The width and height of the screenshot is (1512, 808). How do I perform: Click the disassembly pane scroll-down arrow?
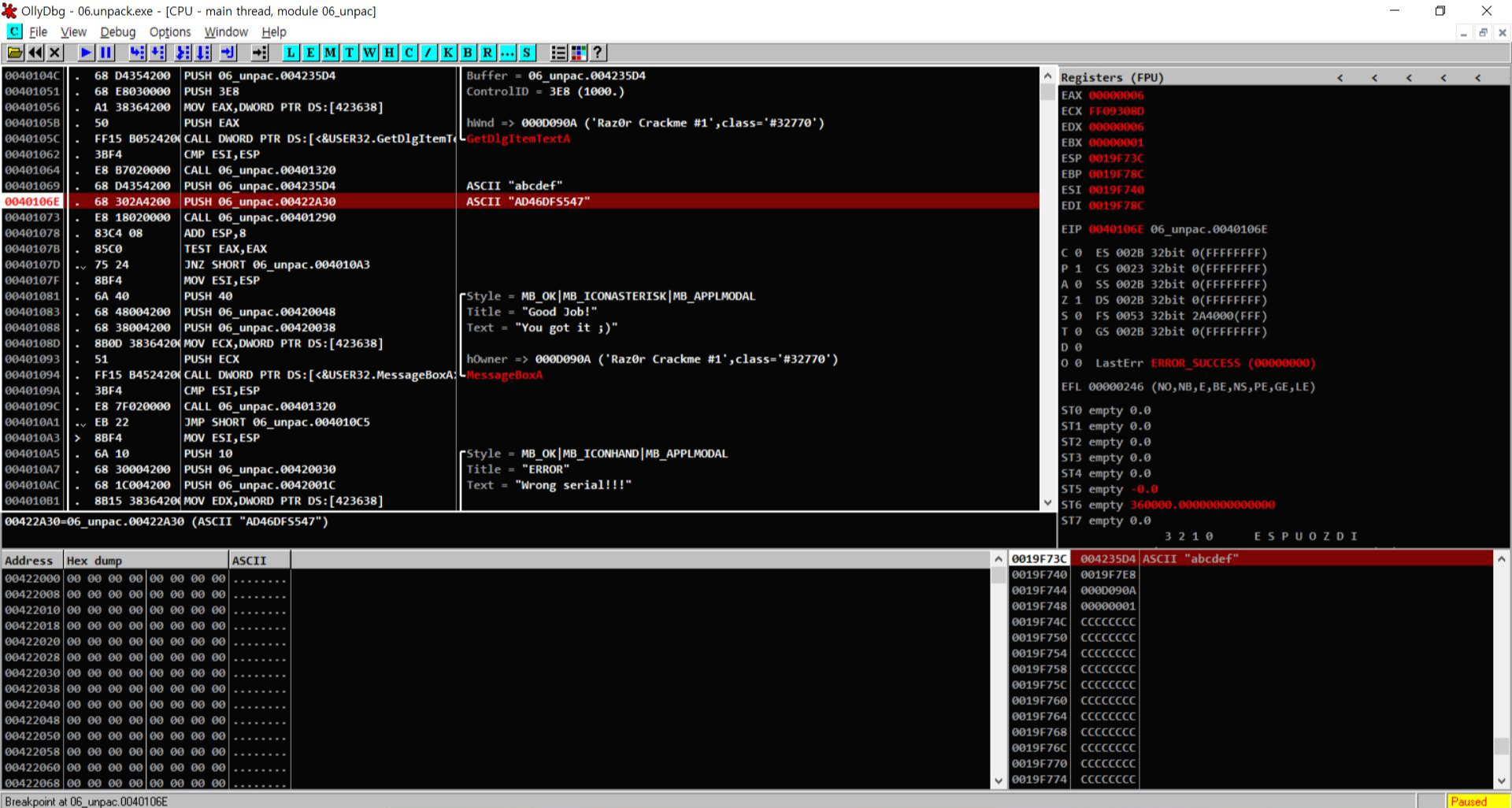[1047, 502]
